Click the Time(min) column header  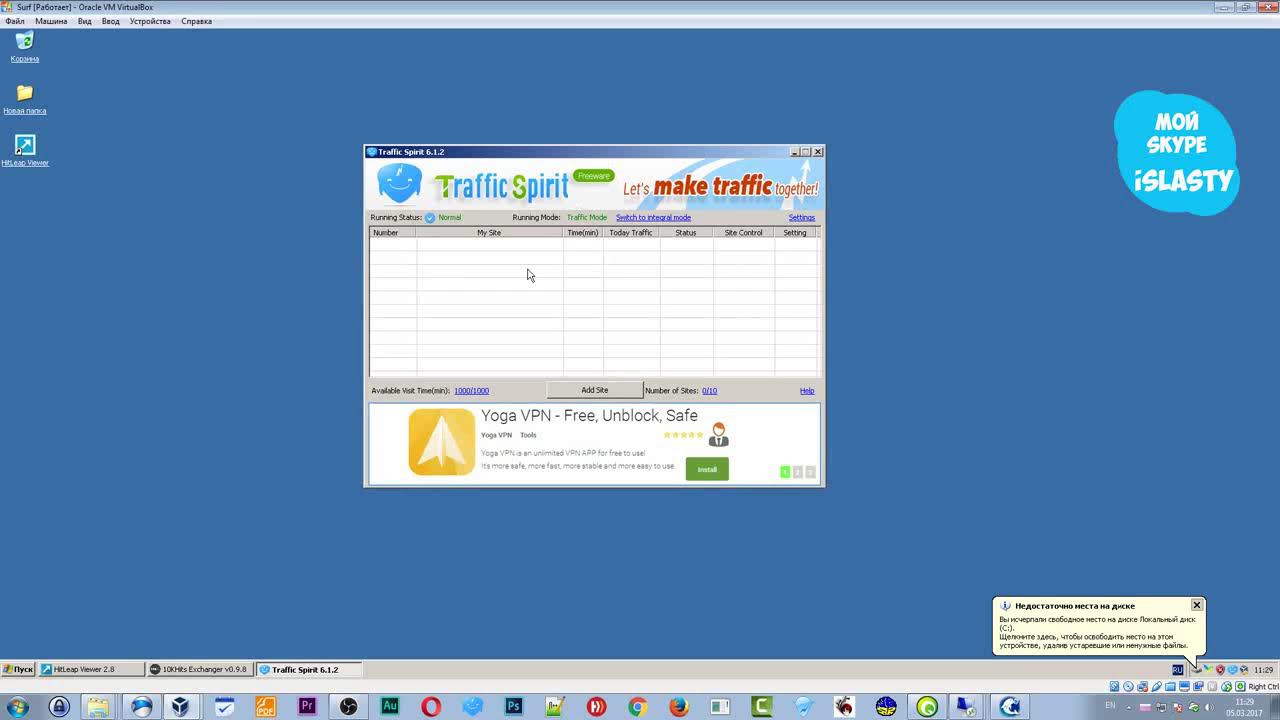tap(583, 232)
